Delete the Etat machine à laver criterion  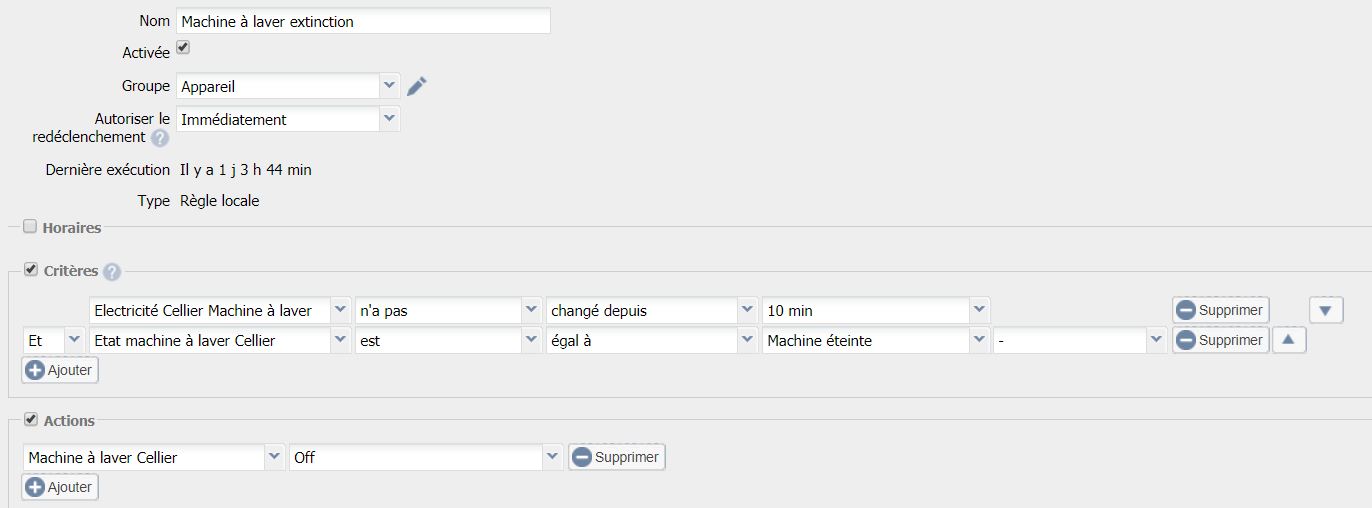tap(1220, 340)
